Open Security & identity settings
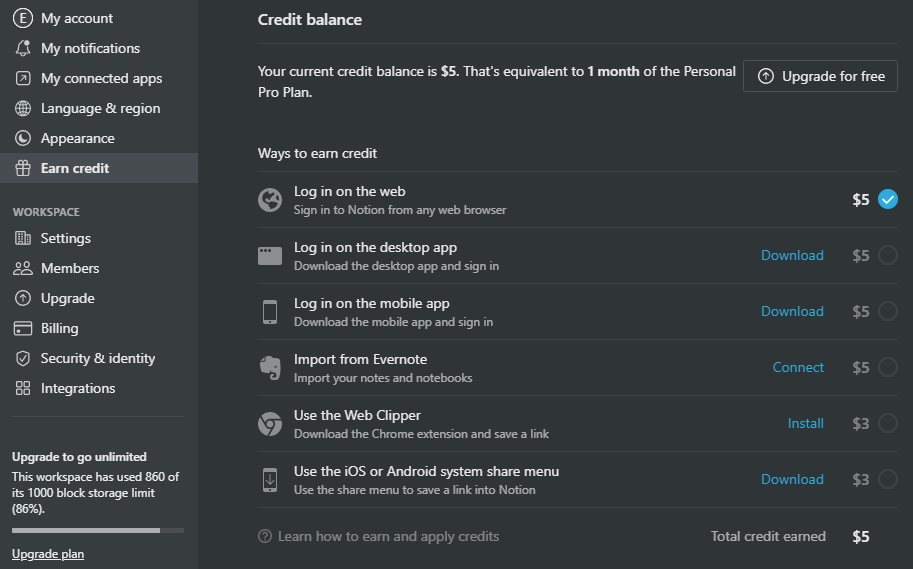 tap(97, 358)
